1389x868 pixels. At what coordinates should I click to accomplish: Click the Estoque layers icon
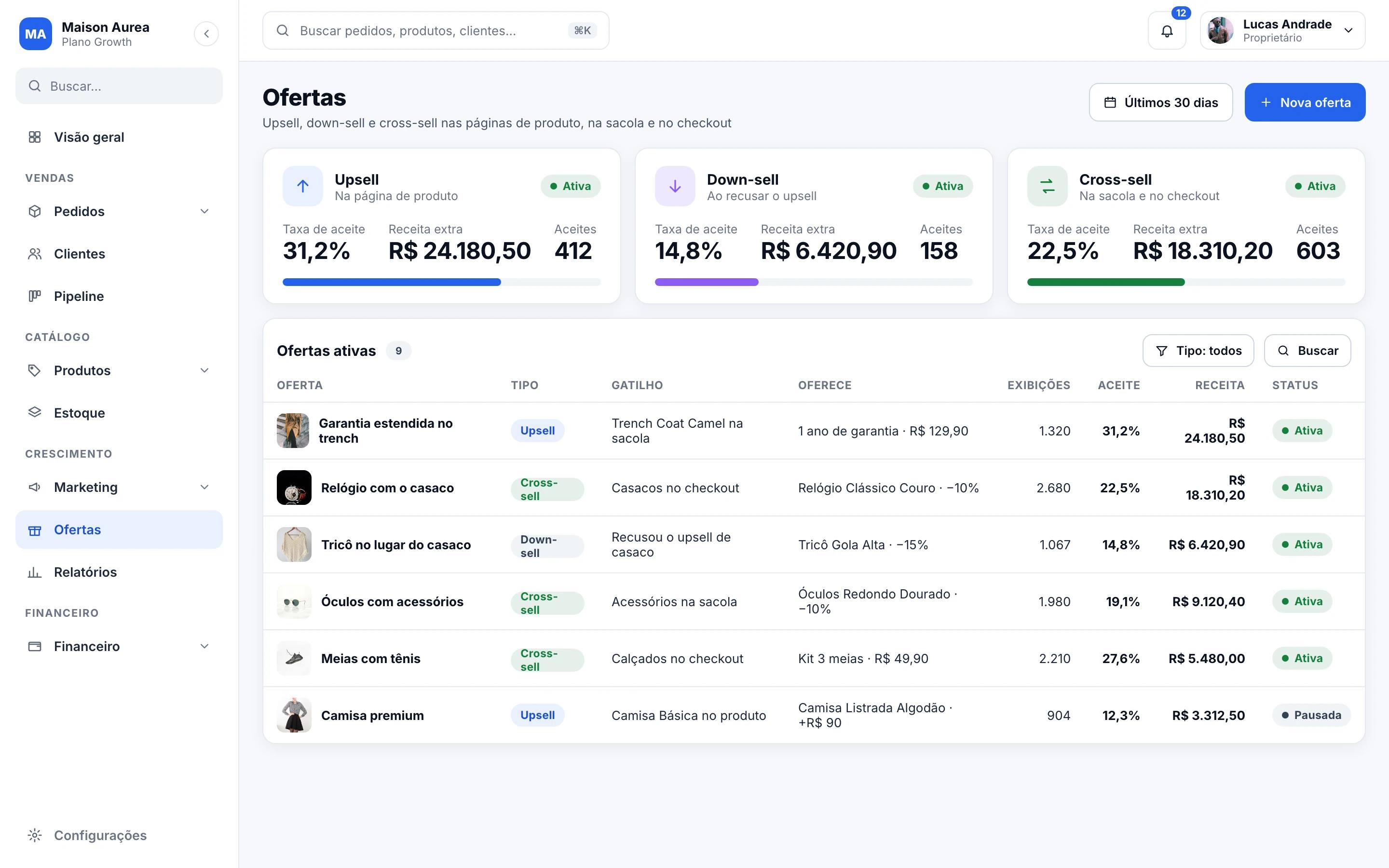click(35, 413)
